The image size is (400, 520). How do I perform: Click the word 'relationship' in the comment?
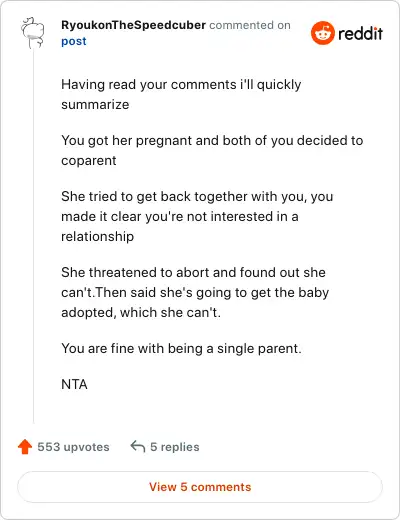click(x=97, y=237)
